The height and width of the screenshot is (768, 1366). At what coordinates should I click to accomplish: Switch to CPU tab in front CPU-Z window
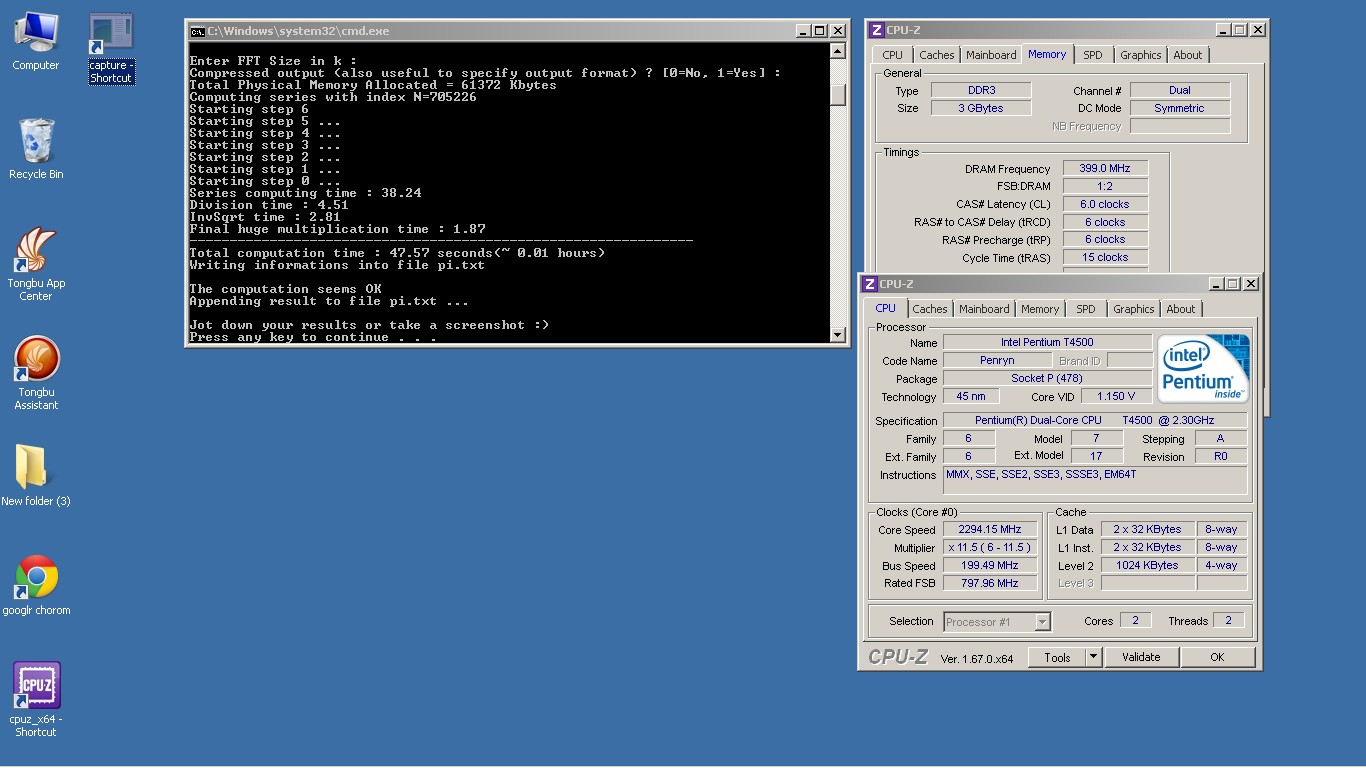885,308
